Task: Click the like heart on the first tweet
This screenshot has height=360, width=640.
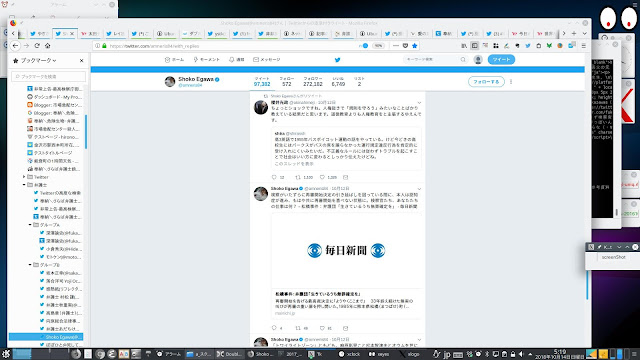Action: (x=322, y=177)
